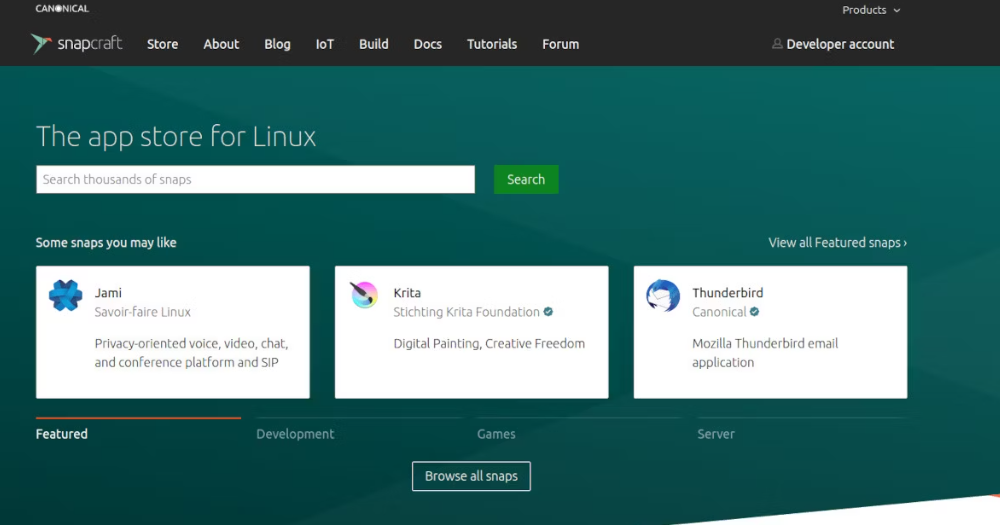Open the Thunderbird snap title

tap(728, 293)
